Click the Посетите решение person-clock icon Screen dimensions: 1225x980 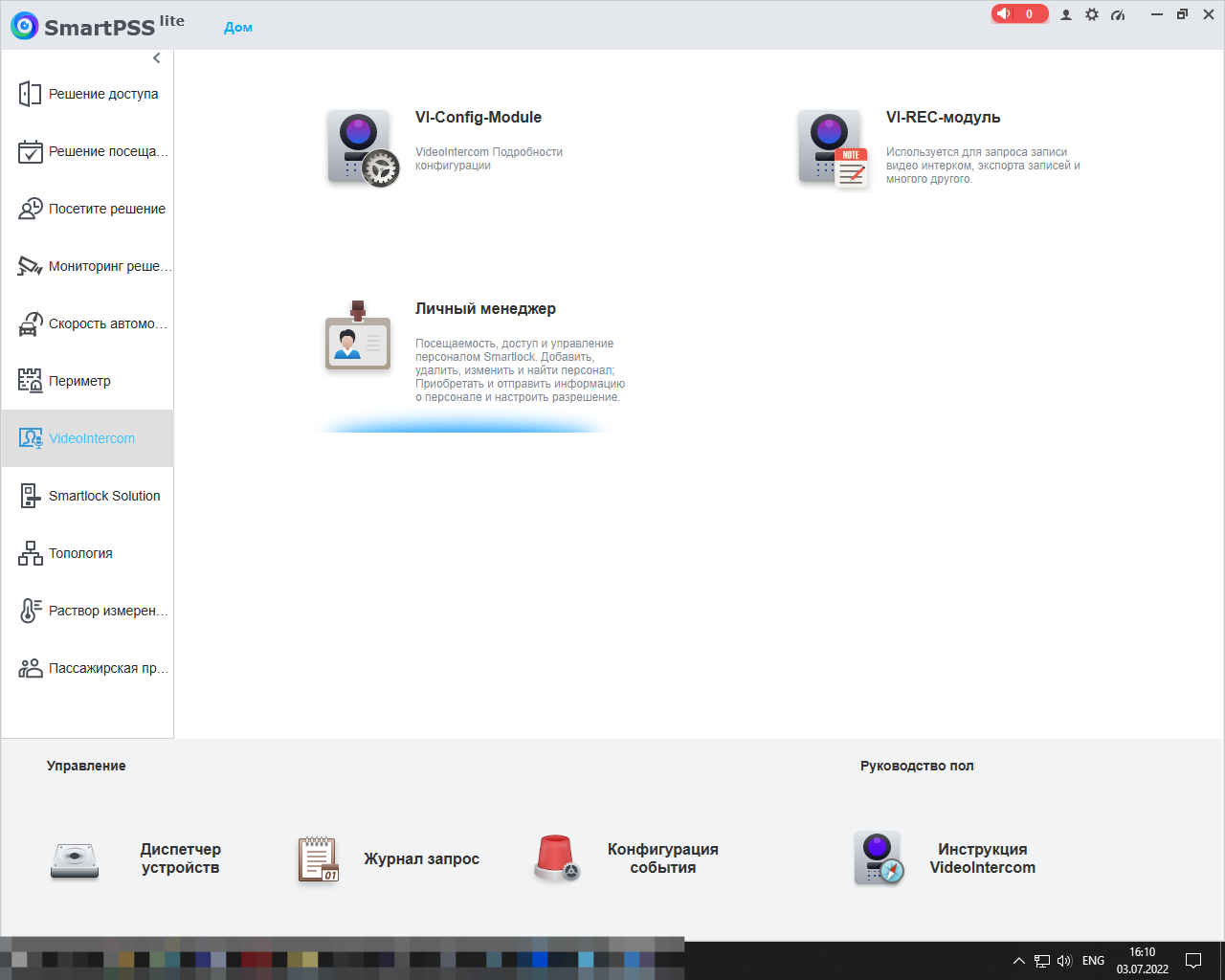pyautogui.click(x=30, y=209)
